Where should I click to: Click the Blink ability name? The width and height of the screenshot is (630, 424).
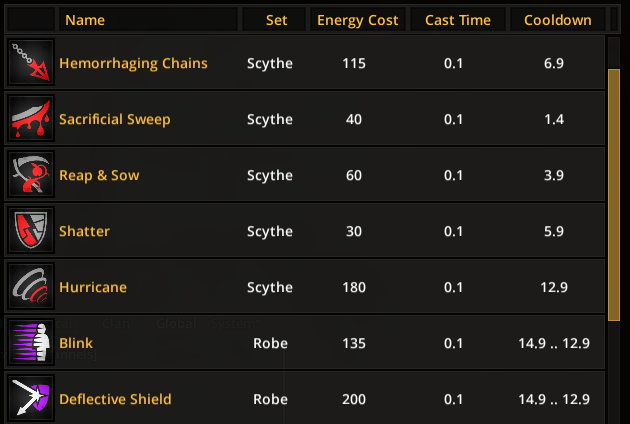(76, 343)
